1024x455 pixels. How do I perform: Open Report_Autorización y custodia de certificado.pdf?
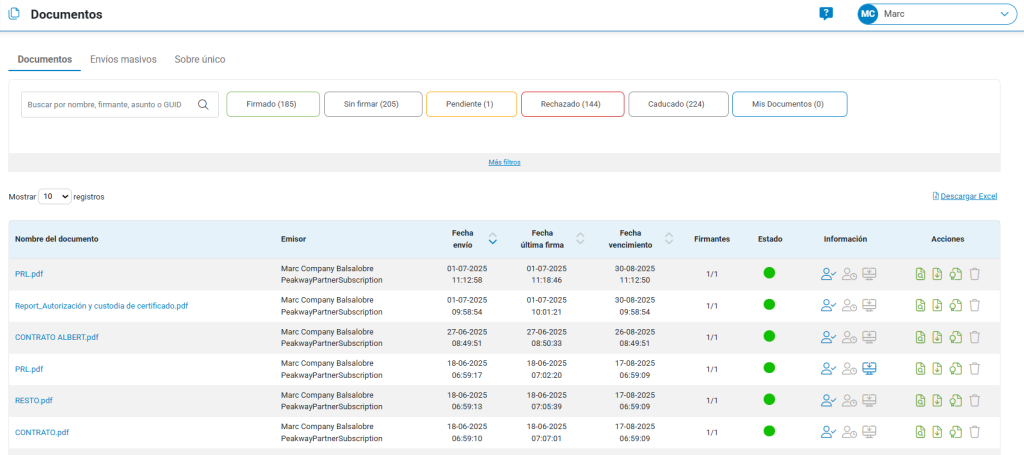101,306
